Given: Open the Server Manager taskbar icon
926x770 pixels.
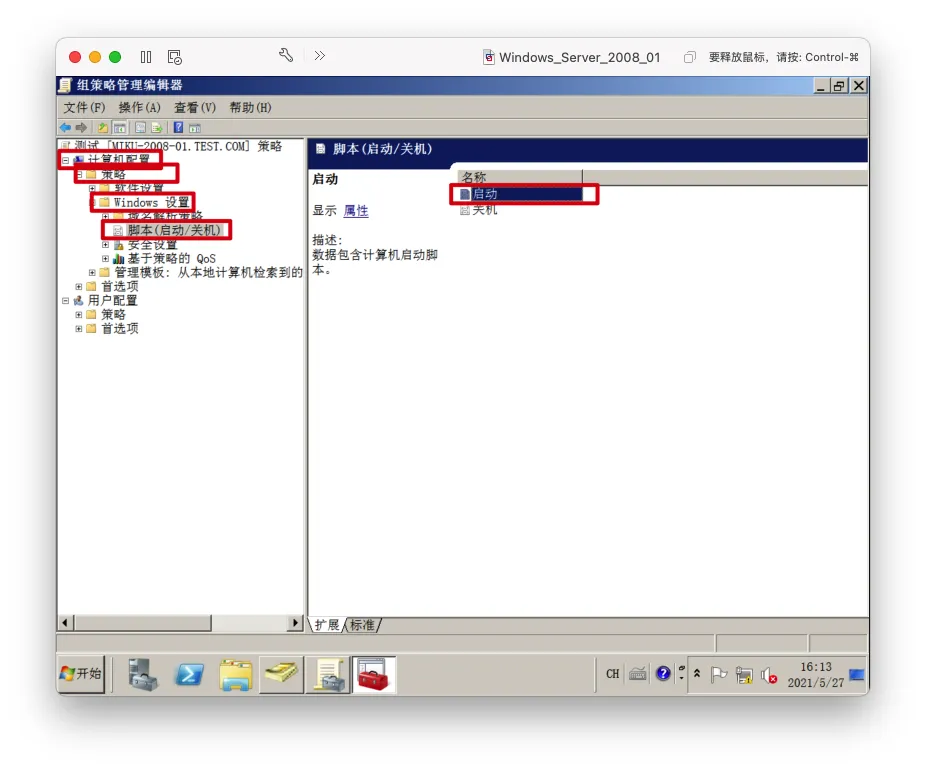Looking at the screenshot, I should [142, 674].
